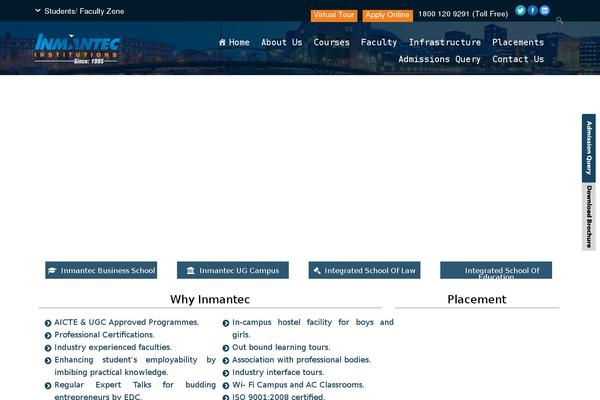
Task: Click bullet arrow beside Wi-Fi Campus line
Action: pyautogui.click(x=226, y=386)
